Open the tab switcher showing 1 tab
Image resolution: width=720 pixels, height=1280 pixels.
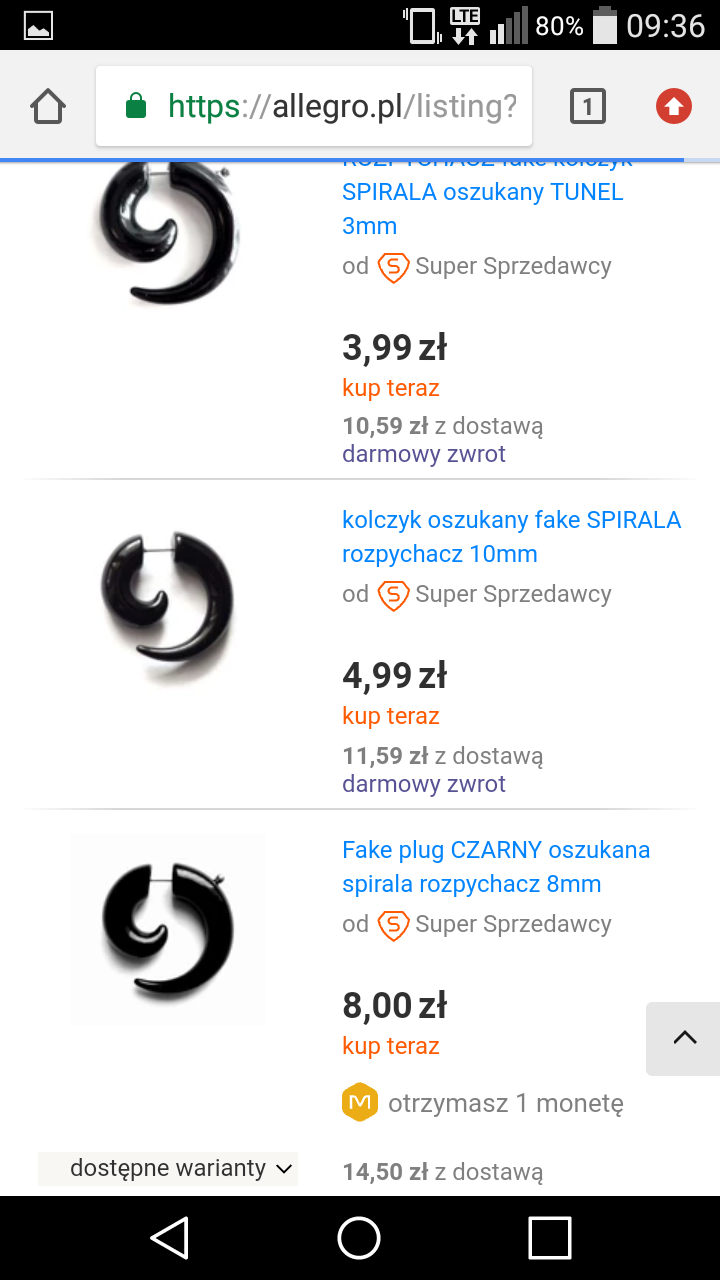588,106
